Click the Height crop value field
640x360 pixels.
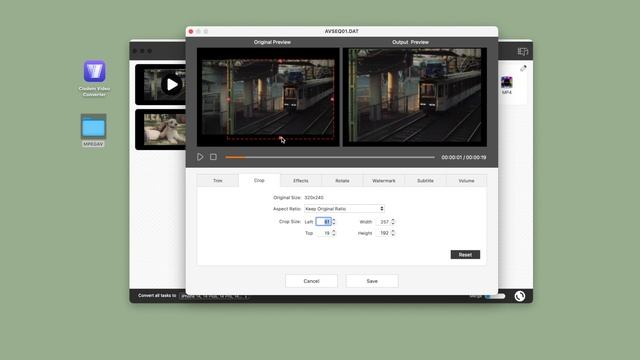pyautogui.click(x=383, y=233)
